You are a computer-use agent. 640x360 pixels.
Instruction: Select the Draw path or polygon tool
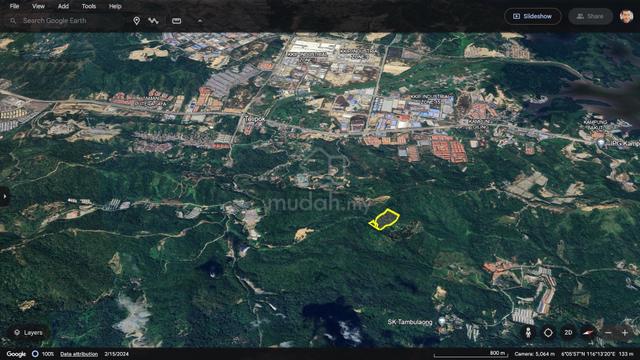(x=153, y=20)
